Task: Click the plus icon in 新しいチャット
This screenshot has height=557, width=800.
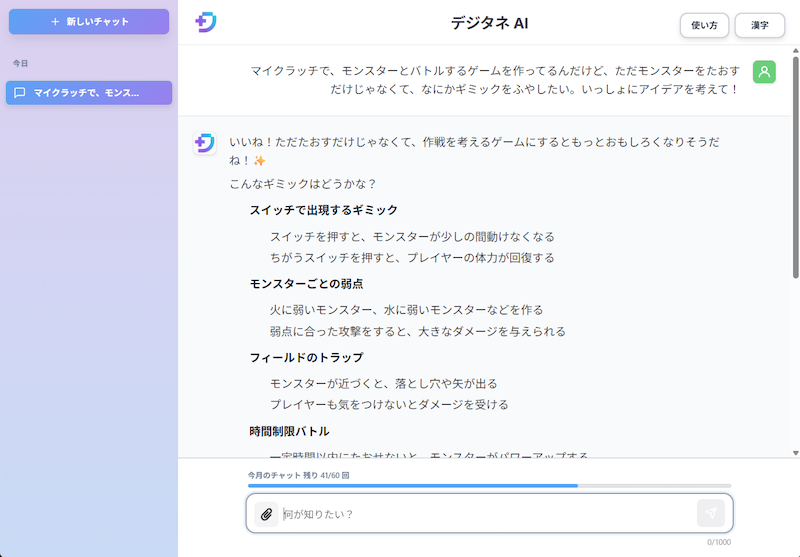Action: click(x=55, y=21)
